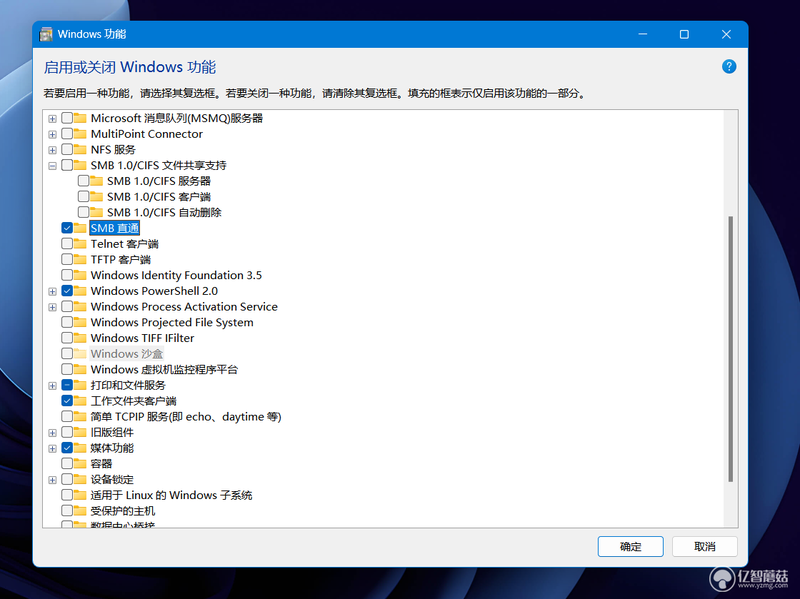The image size is (800, 599).
Task: Uncheck the Windows PowerShell 2.0 checkbox
Action: coord(67,291)
